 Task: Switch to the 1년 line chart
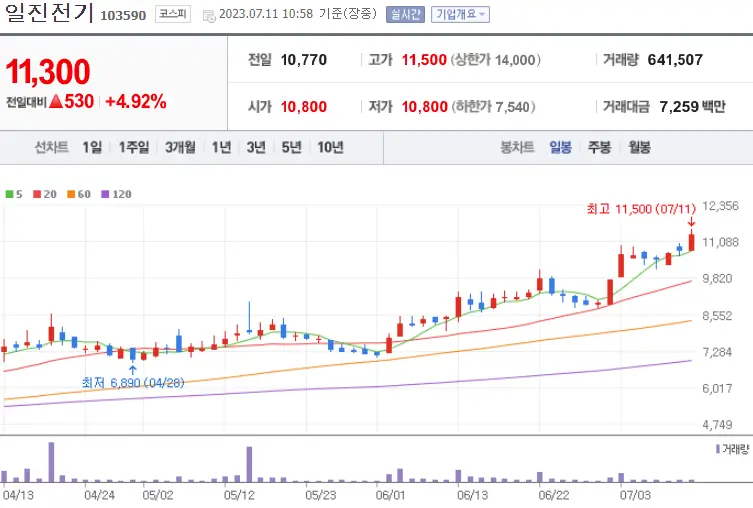tap(221, 147)
